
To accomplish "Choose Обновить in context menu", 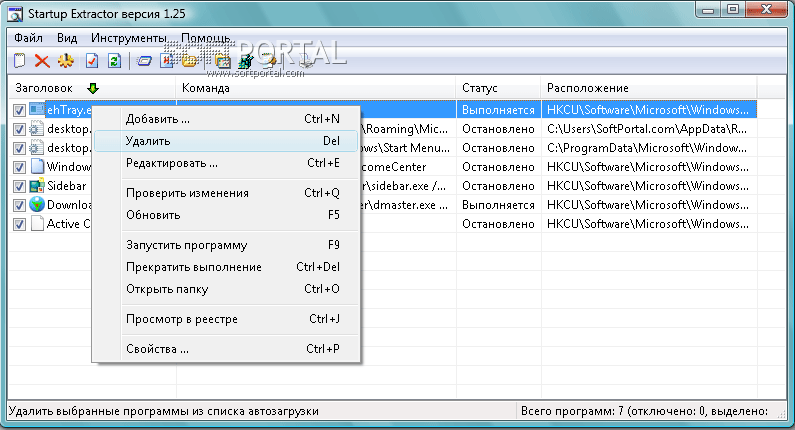I will pos(226,215).
